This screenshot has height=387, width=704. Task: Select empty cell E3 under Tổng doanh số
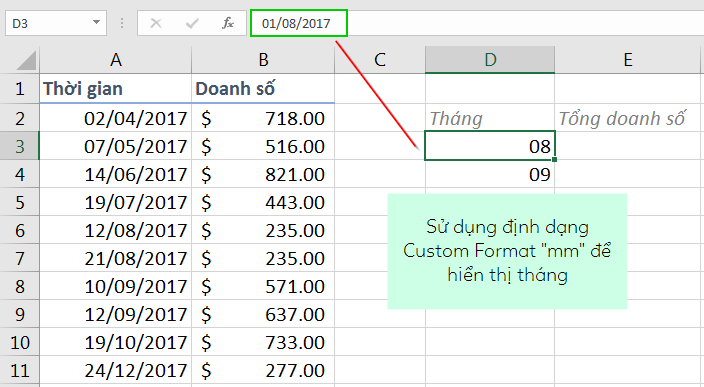[628, 146]
